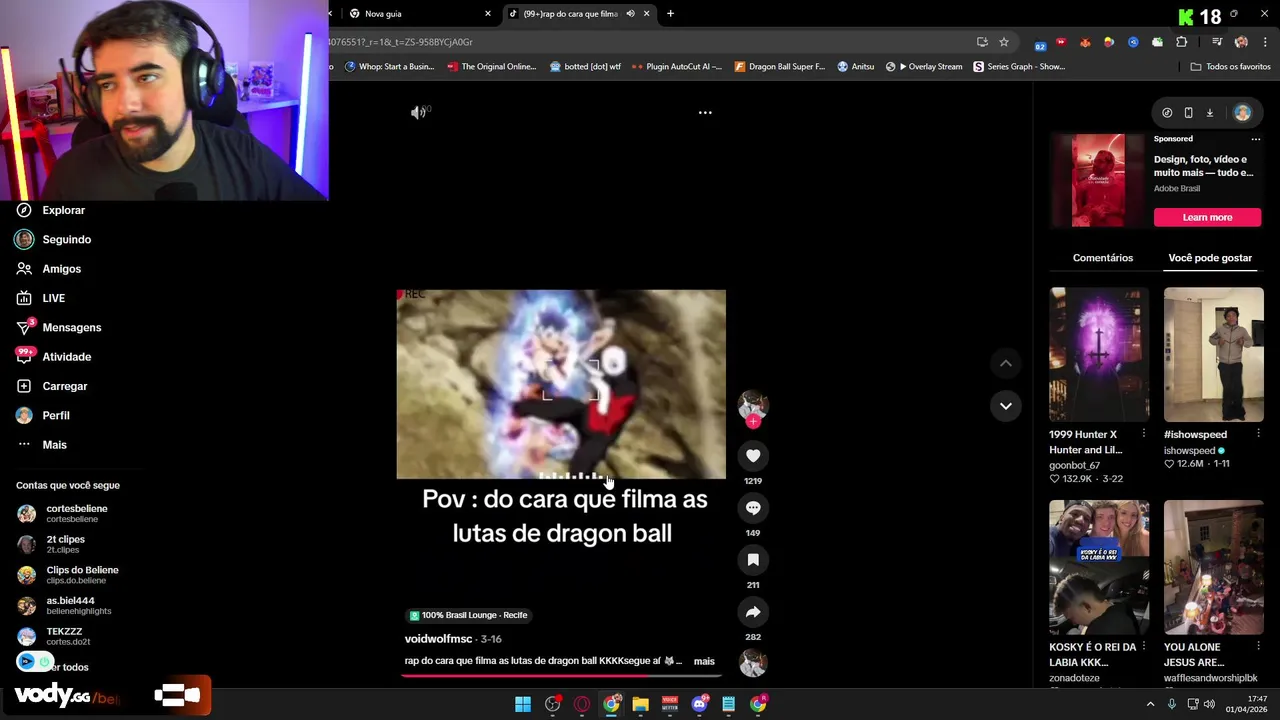Like the video with the heart icon

[753, 456]
